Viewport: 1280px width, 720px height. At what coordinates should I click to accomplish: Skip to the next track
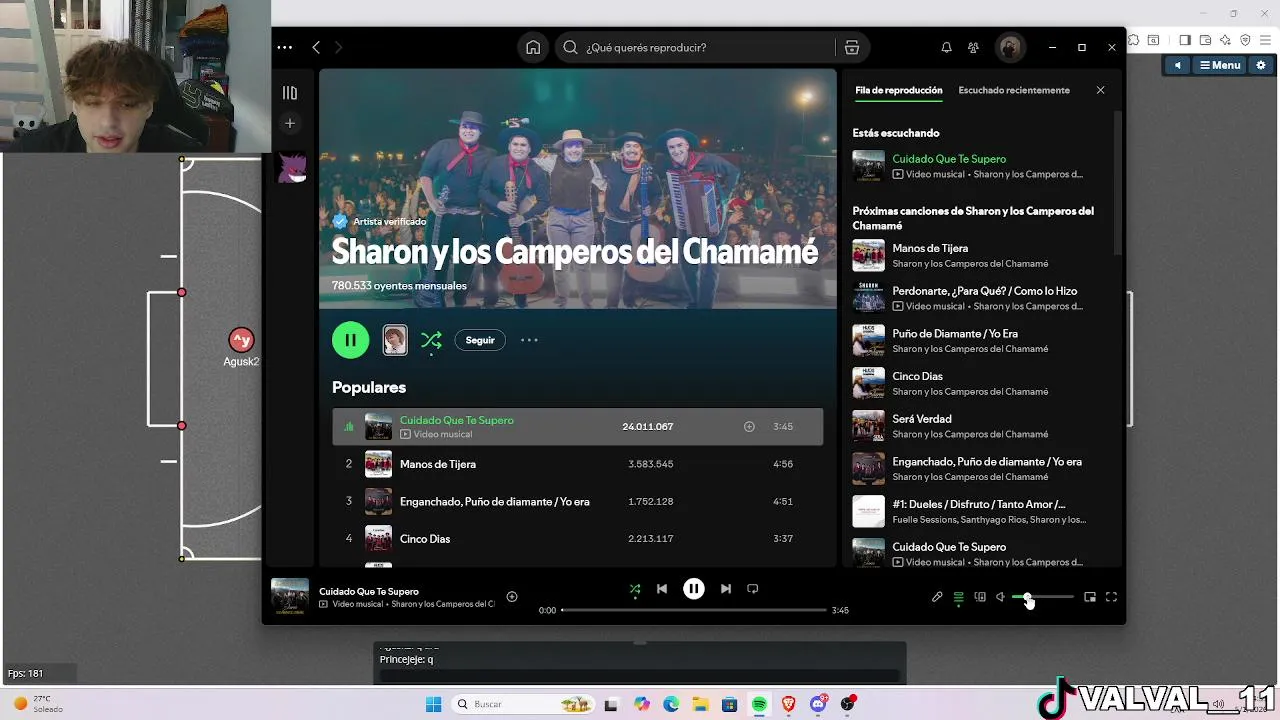tap(726, 589)
